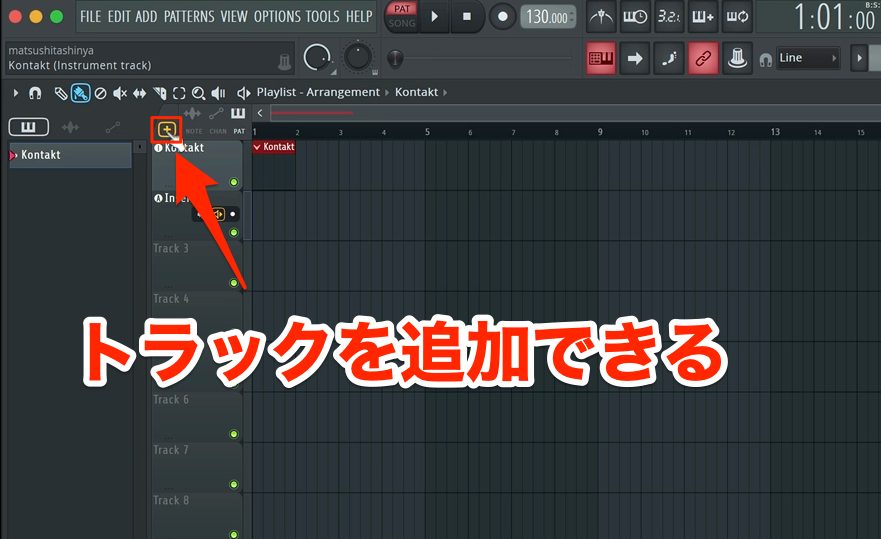Screen dimensions: 881x539
Task: Activate the Zoom magnifier tool
Action: tap(198, 93)
